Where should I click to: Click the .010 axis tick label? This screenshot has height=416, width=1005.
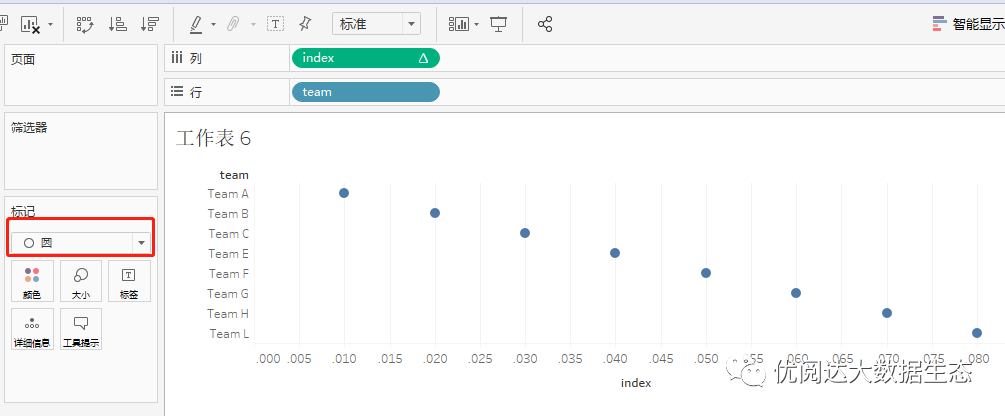344,359
